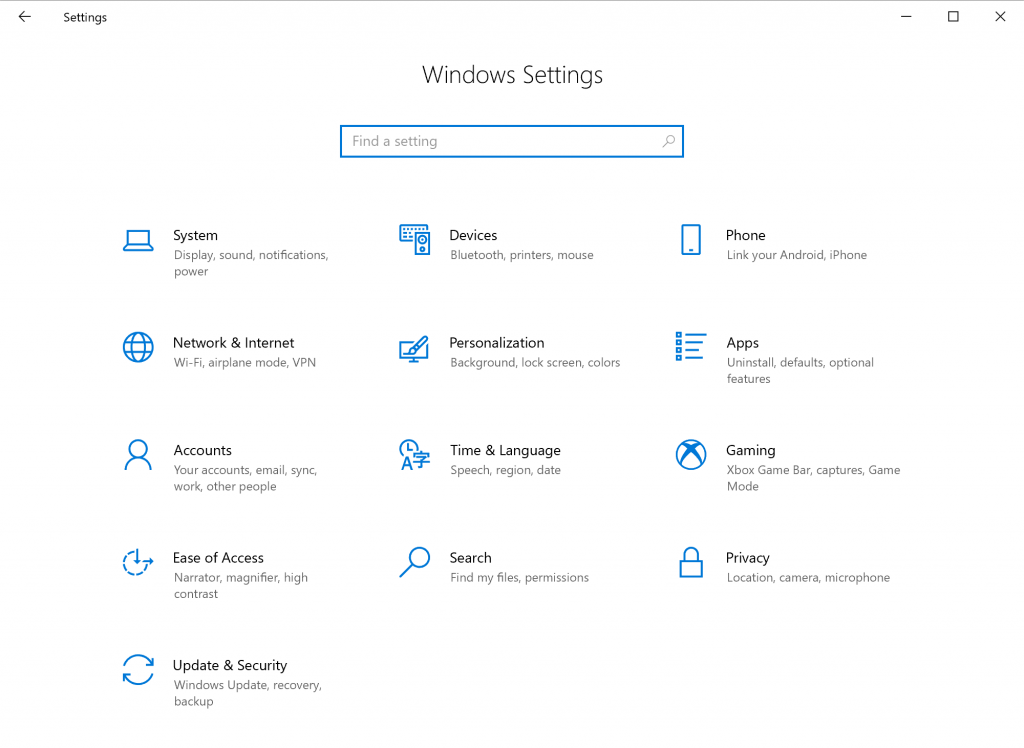Open Apps settings via list icon
This screenshot has height=748, width=1024.
click(x=690, y=348)
